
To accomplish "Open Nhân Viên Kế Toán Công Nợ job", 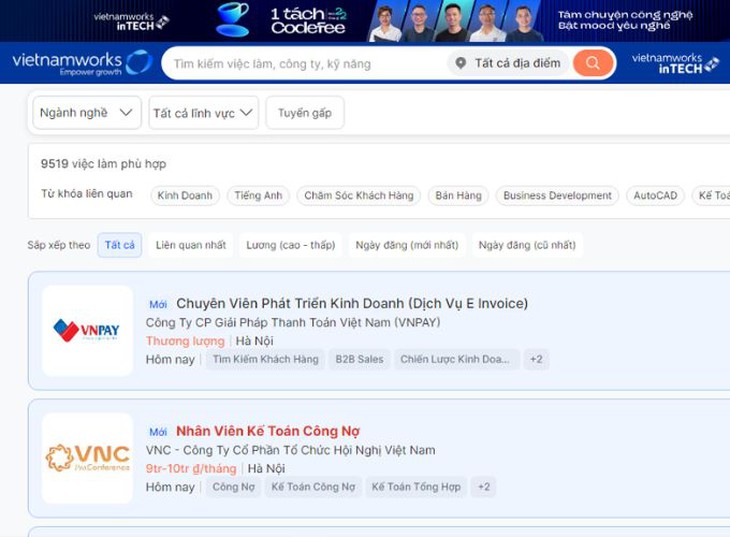I will (268, 431).
